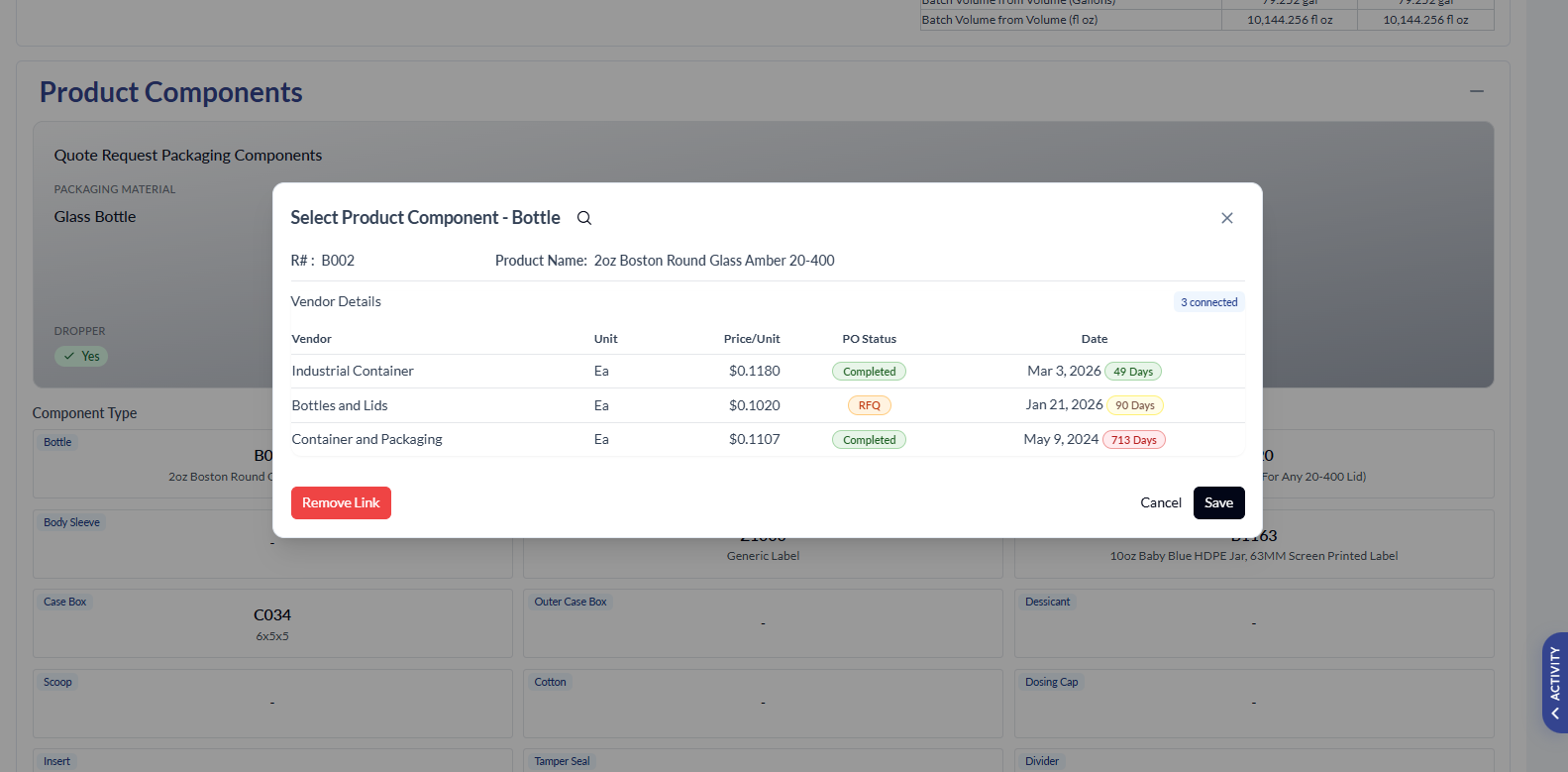Click the R# B002 value
1568x772 pixels.
click(x=338, y=261)
